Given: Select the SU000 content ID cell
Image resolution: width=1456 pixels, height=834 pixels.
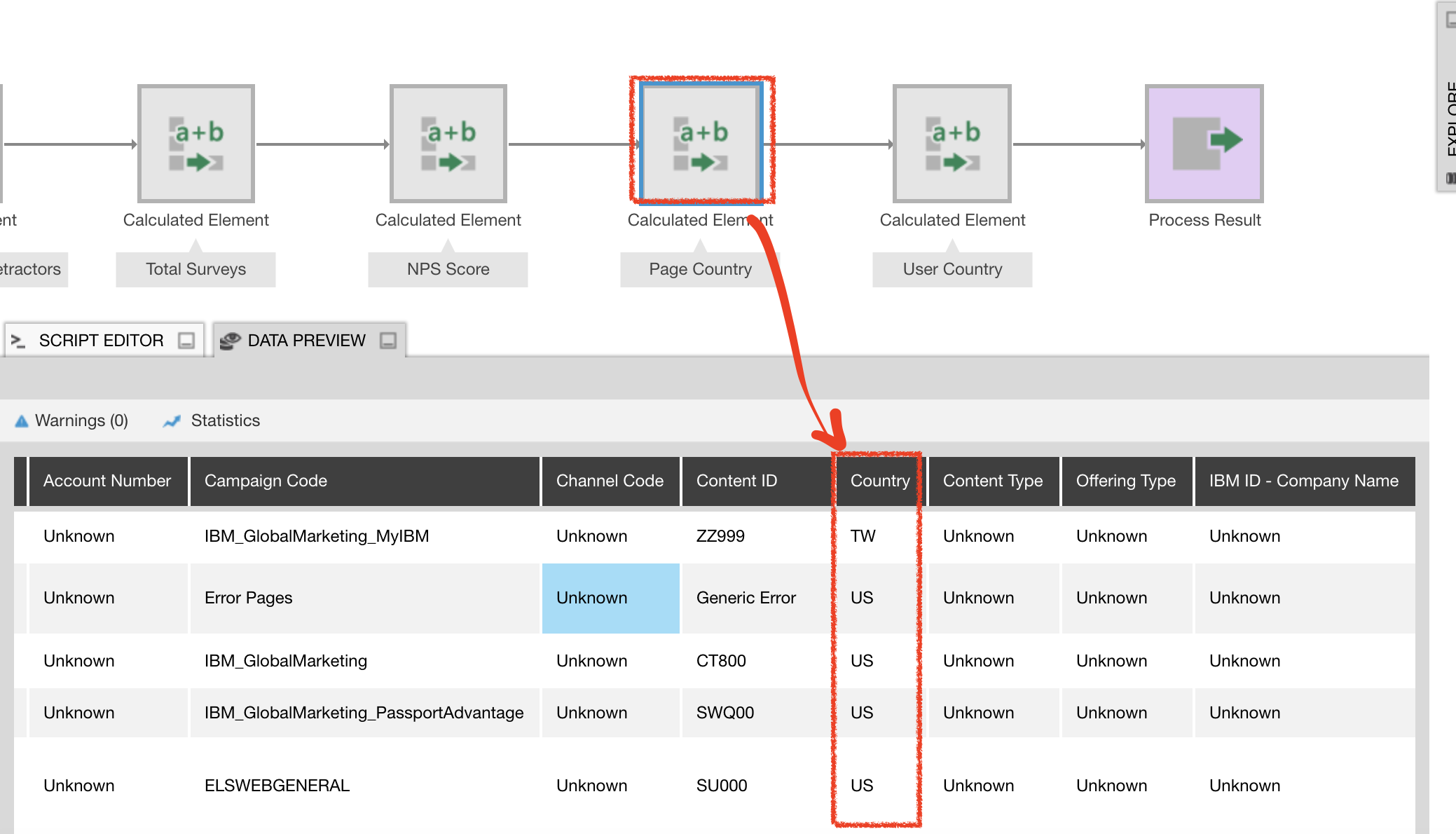Looking at the screenshot, I should pyautogui.click(x=757, y=786).
